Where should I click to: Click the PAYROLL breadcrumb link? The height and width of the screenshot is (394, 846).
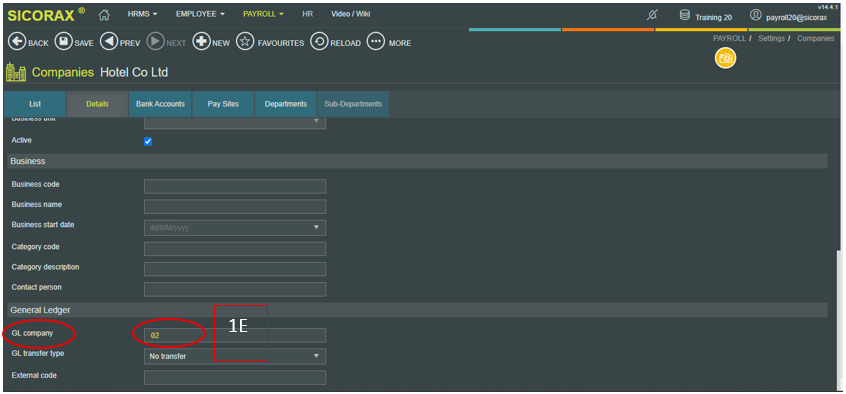[729, 38]
